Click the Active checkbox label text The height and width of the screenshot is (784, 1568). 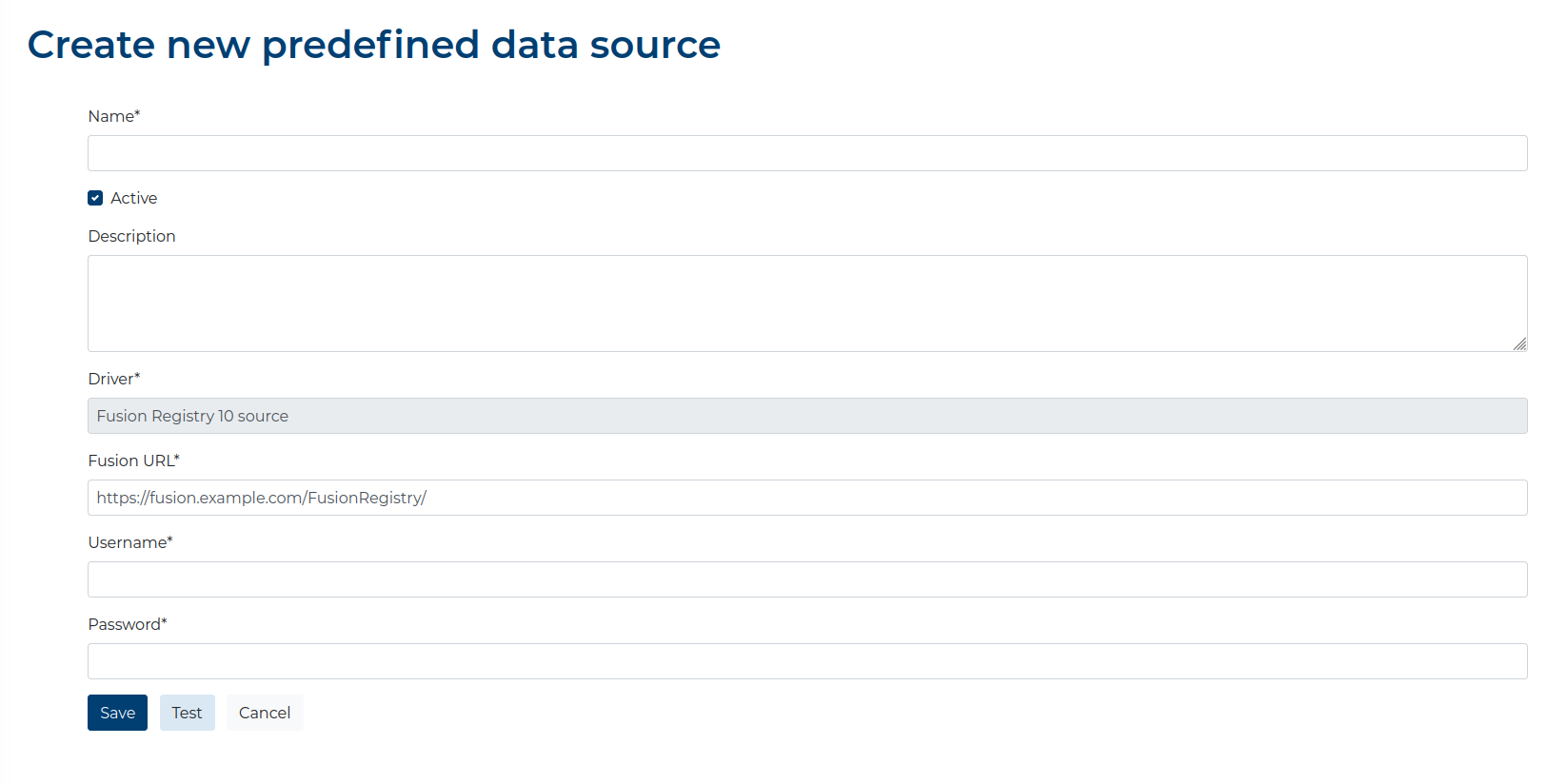[134, 198]
